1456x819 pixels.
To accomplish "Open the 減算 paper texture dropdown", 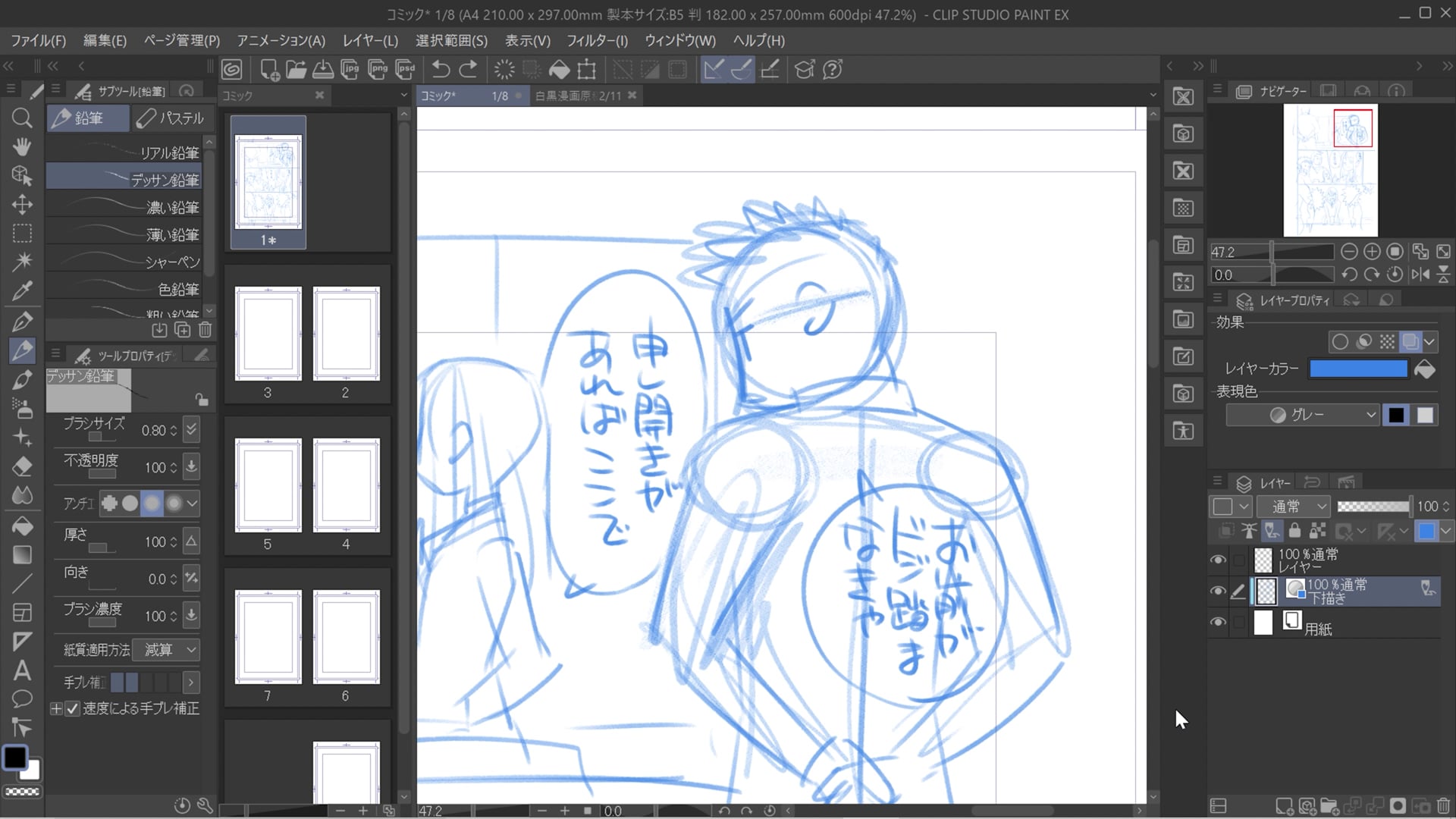I will click(x=166, y=650).
